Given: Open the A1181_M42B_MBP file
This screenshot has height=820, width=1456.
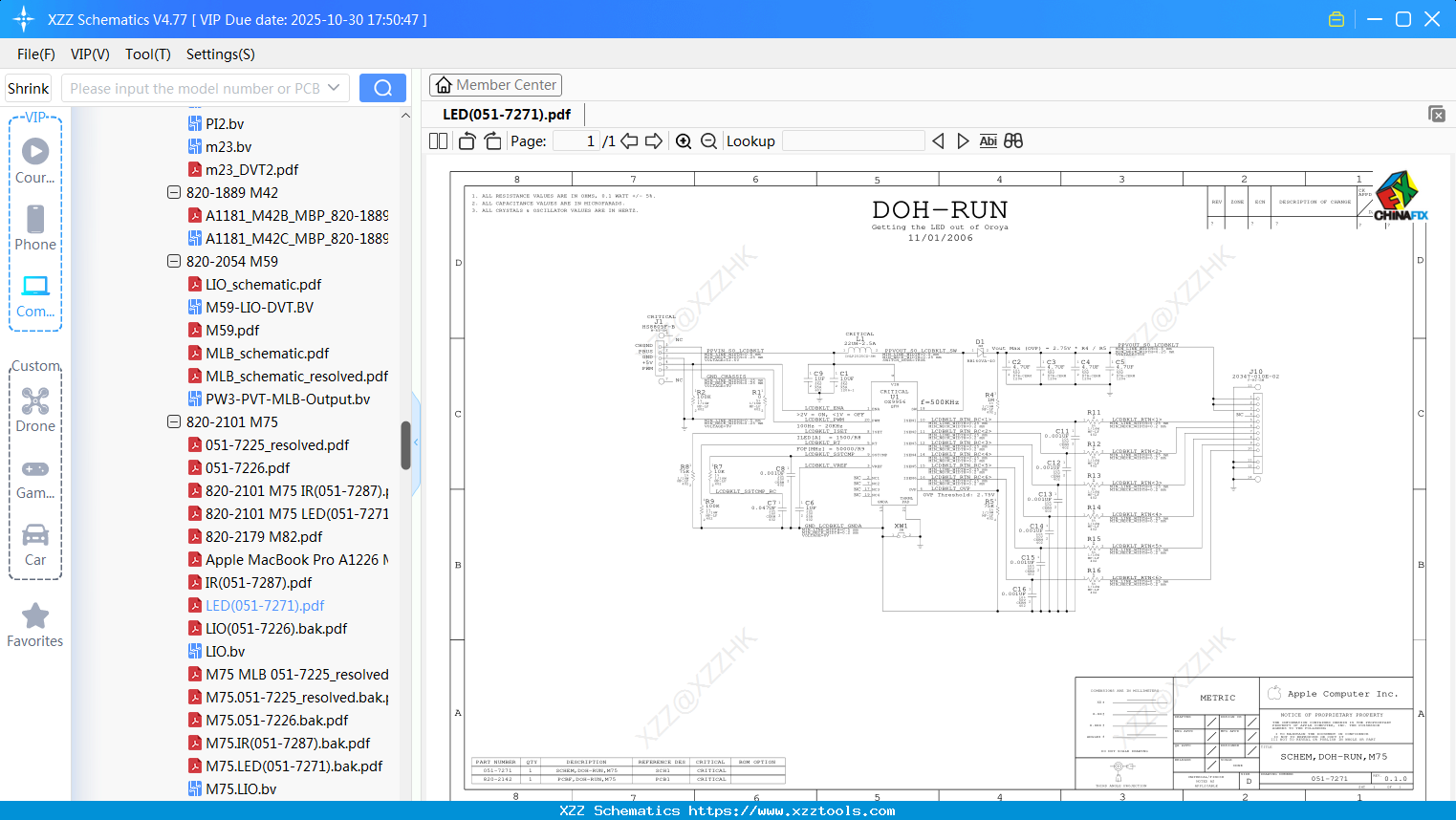Looking at the screenshot, I should coord(296,215).
